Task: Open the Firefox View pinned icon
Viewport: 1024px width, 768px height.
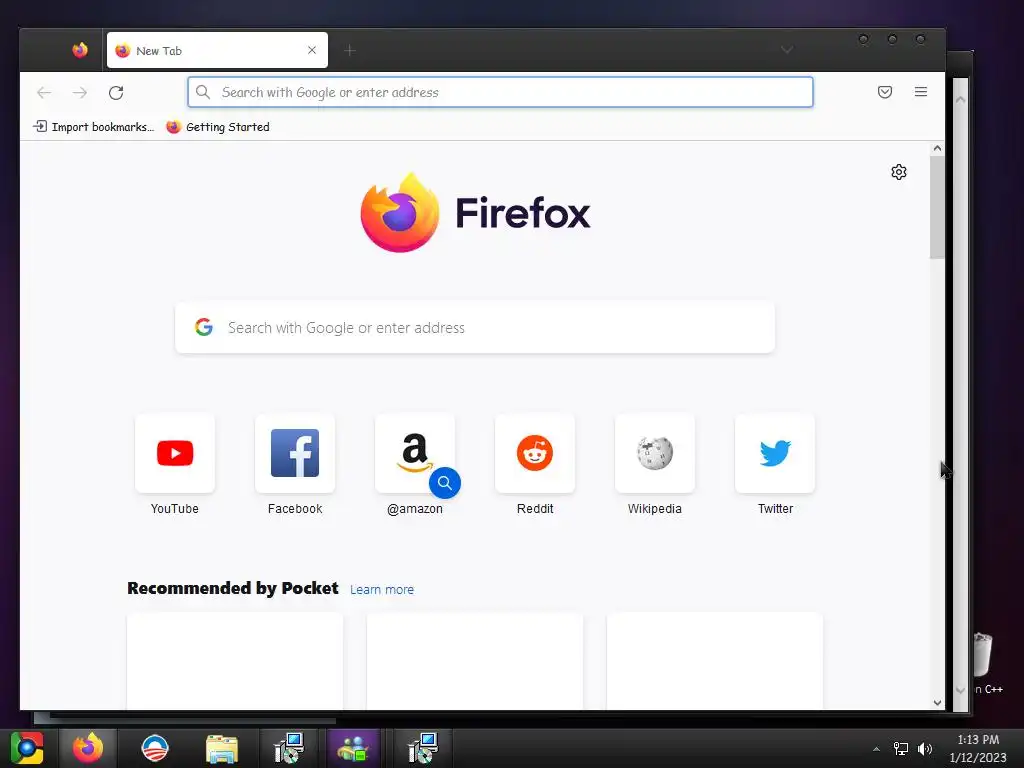Action: click(x=80, y=50)
